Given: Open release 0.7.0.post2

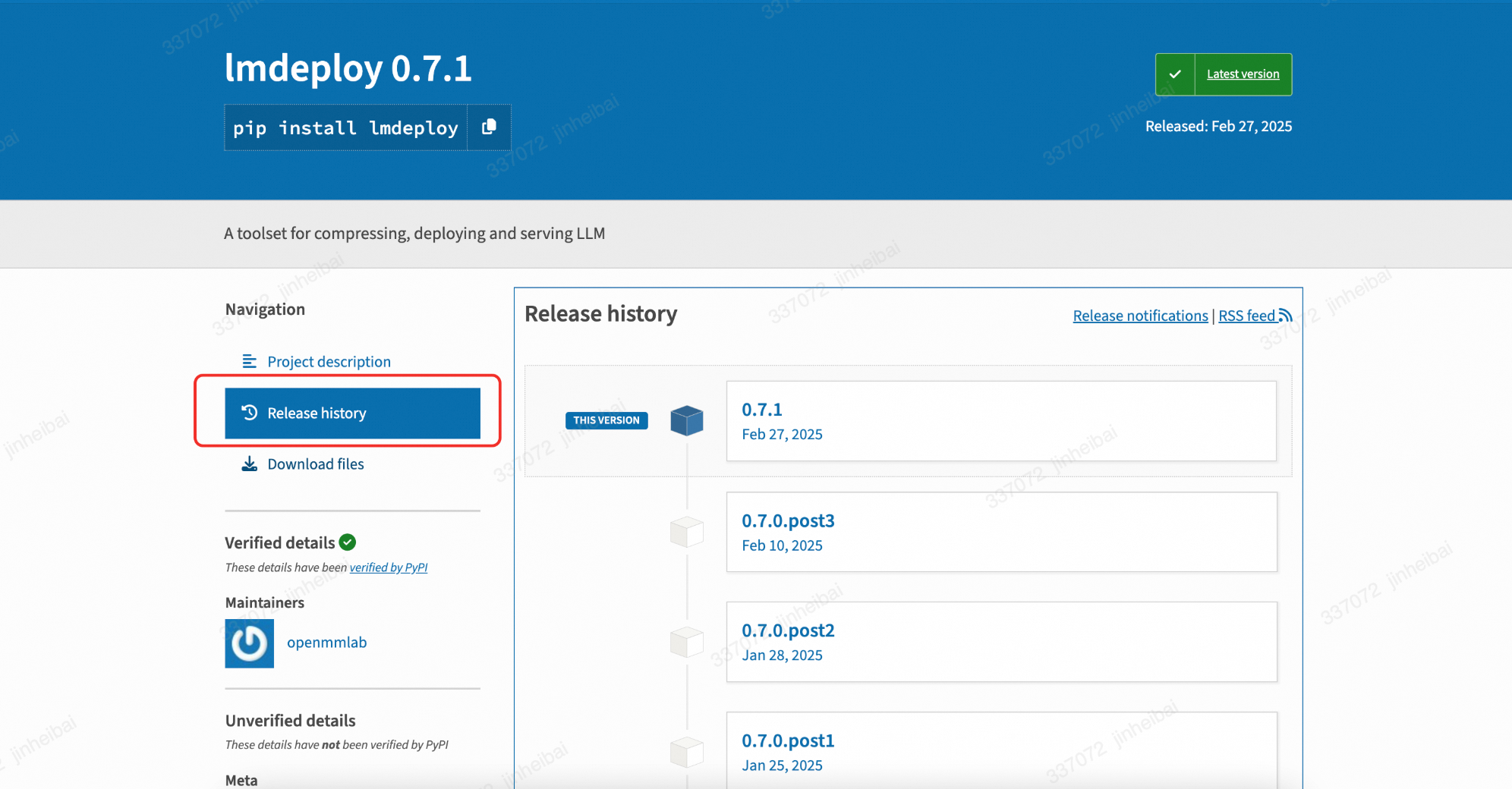Looking at the screenshot, I should (1001, 642).
